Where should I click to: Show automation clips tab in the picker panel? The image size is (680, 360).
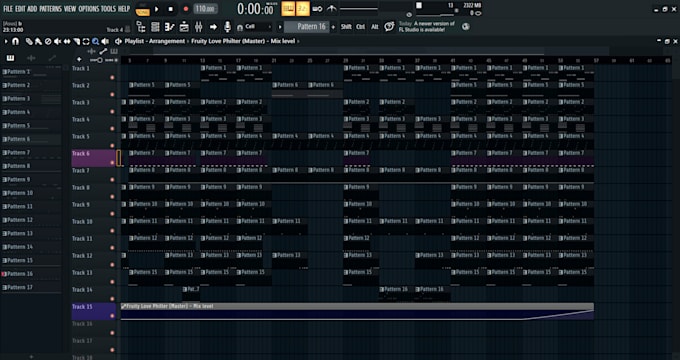[52, 58]
